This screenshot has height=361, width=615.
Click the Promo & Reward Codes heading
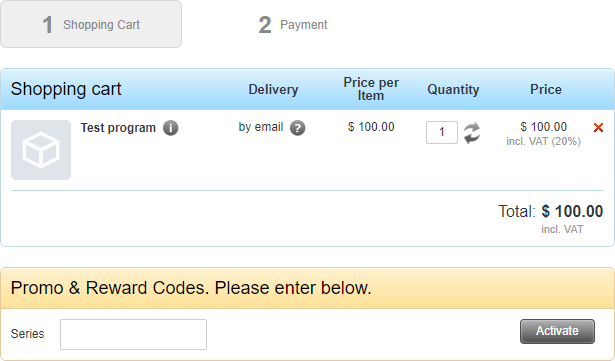click(191, 288)
